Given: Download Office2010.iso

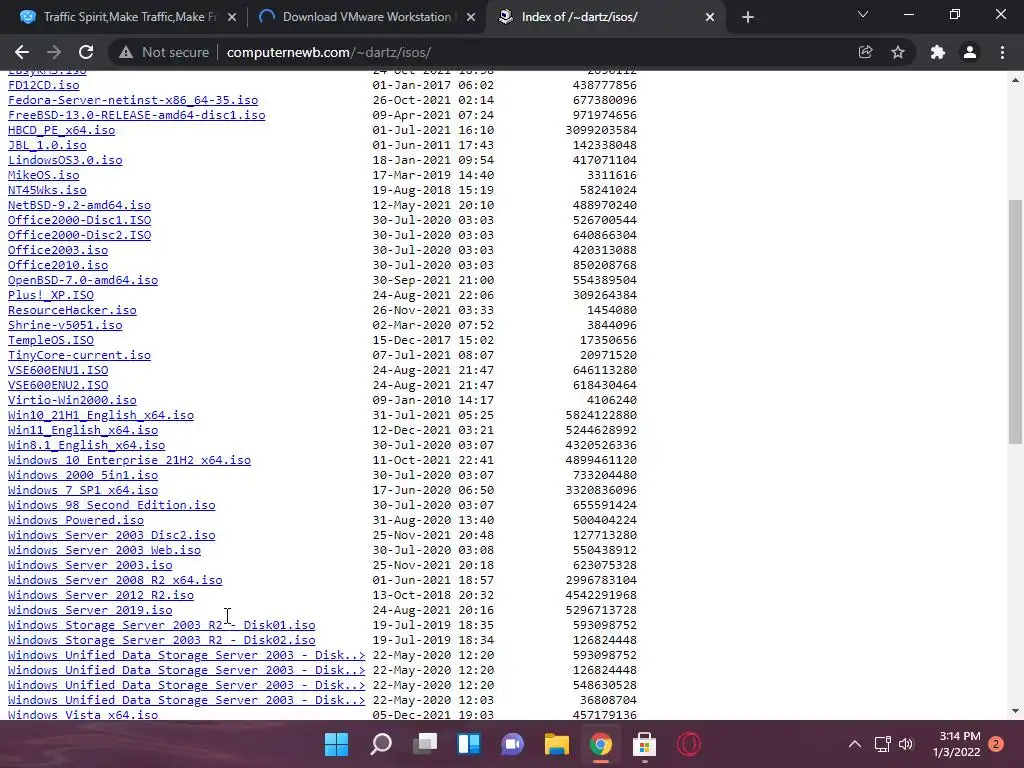Looking at the screenshot, I should click(x=58, y=265).
